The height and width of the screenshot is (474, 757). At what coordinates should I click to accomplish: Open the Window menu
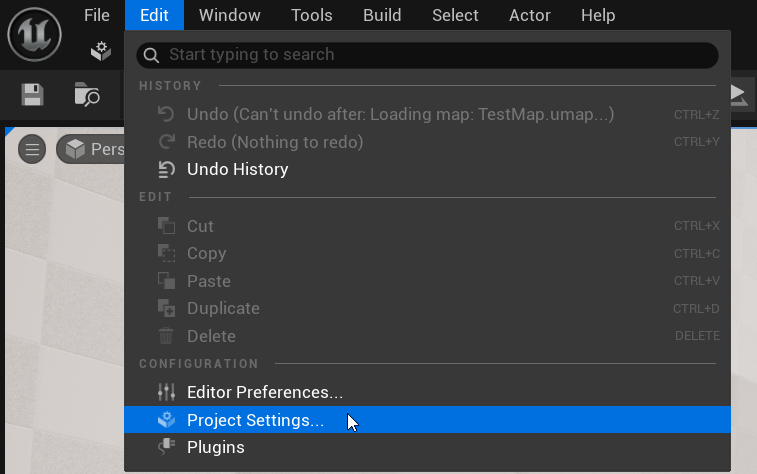pyautogui.click(x=229, y=15)
